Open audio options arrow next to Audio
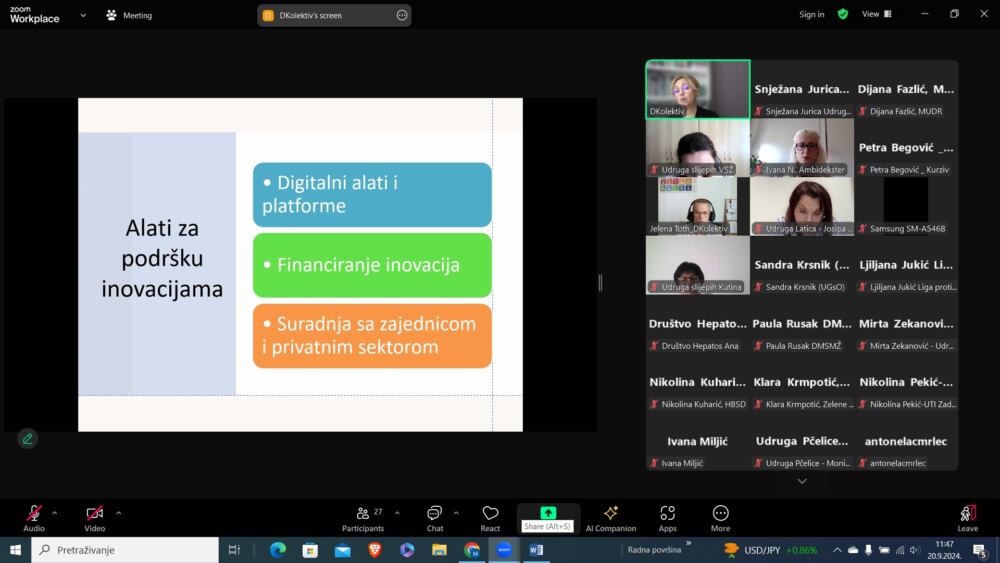Viewport: 1000px width, 563px height. point(55,513)
